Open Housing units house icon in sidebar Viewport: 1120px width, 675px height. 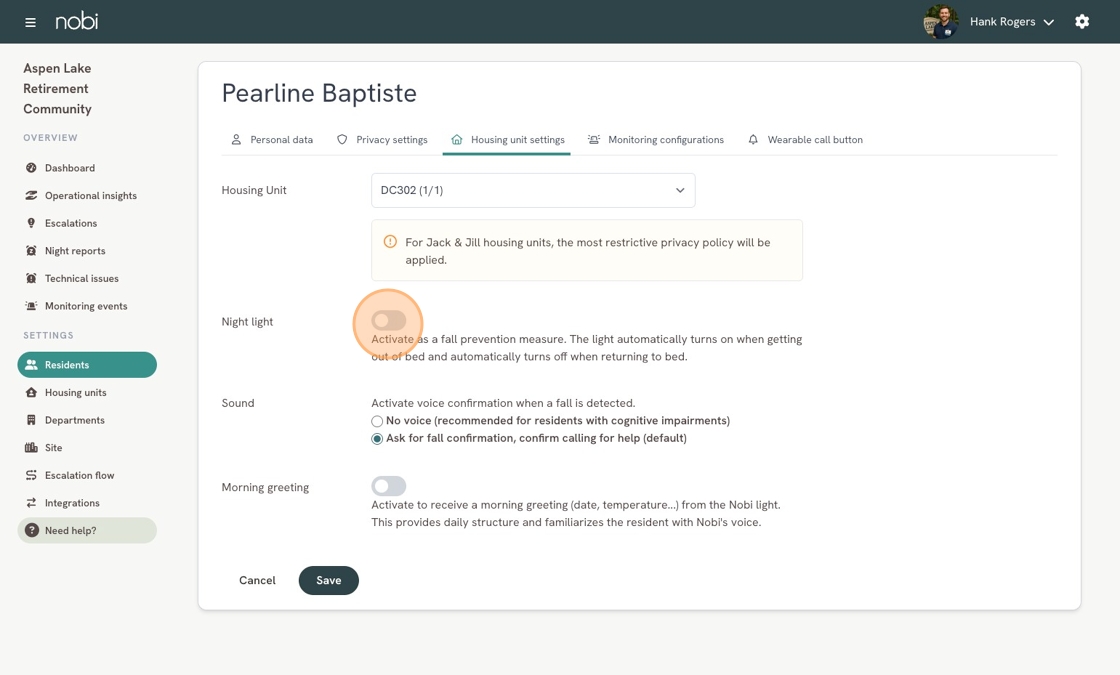click(31, 392)
